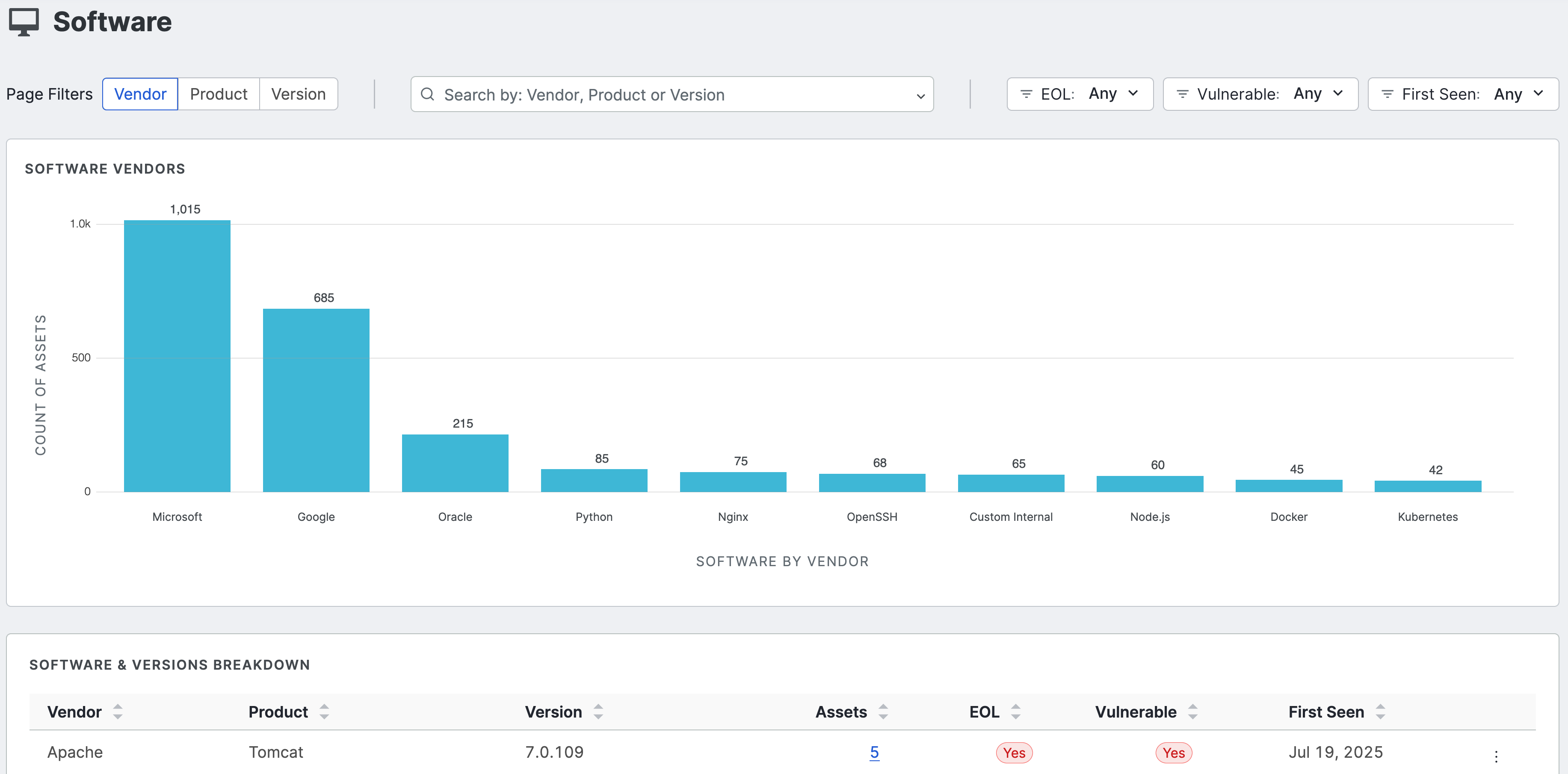The width and height of the screenshot is (1568, 774).
Task: Sort table by EOL column arrows
Action: coord(1015,711)
